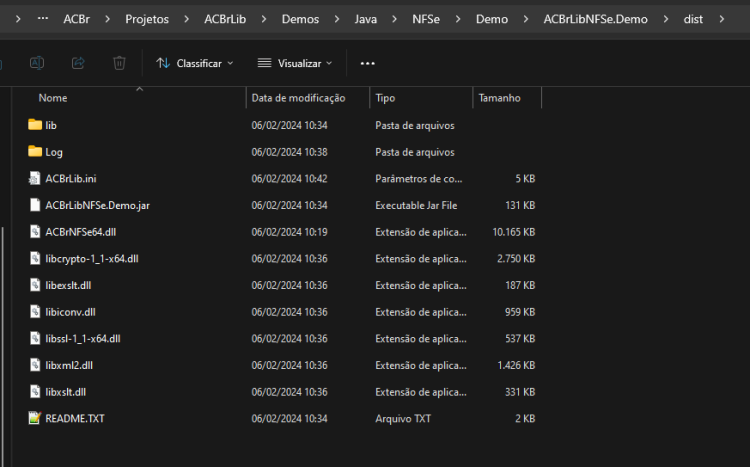This screenshot has height=467, width=750.
Task: Select the lib folder icon
Action: coord(35,125)
